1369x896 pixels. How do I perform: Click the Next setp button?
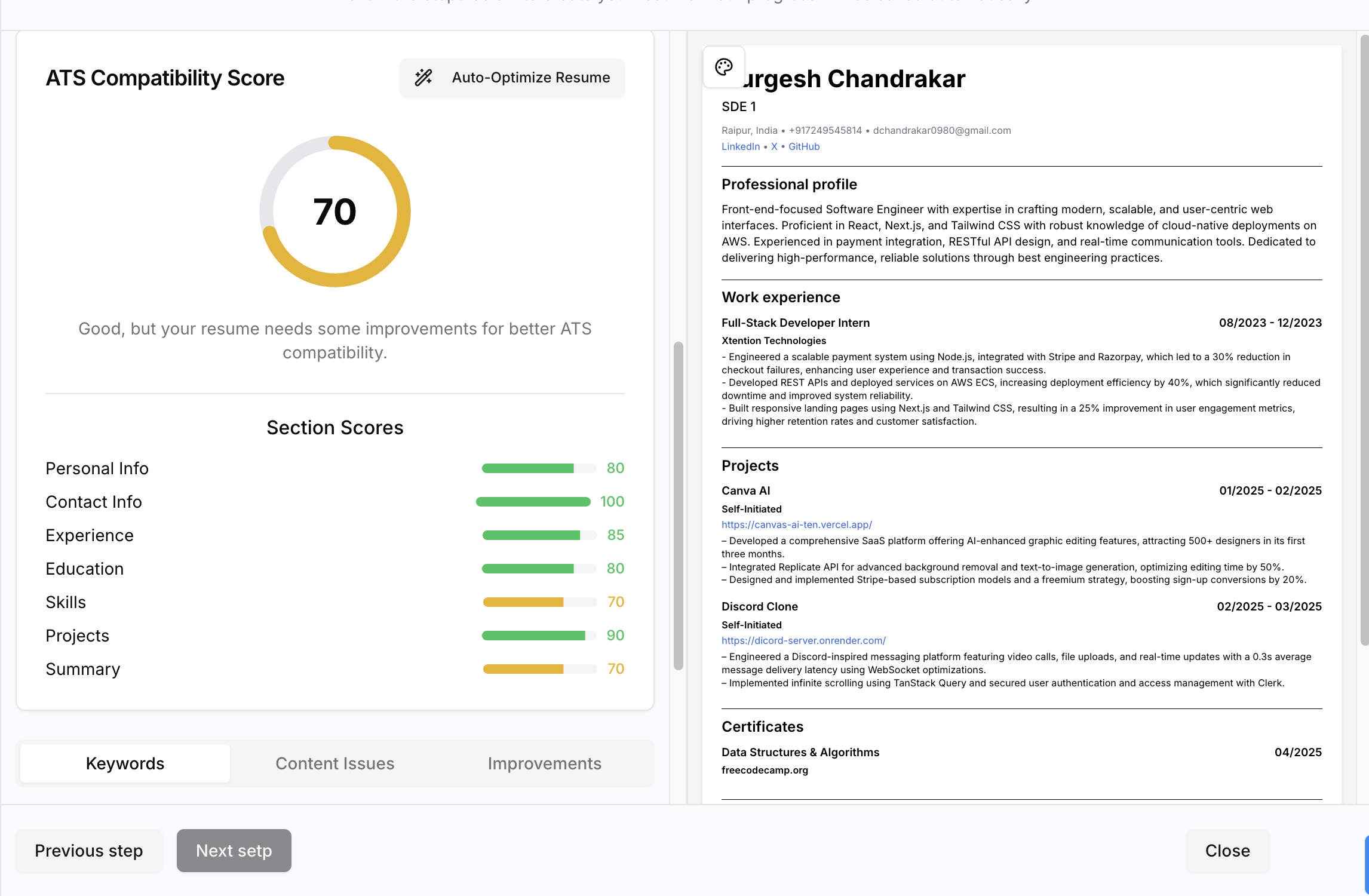234,851
